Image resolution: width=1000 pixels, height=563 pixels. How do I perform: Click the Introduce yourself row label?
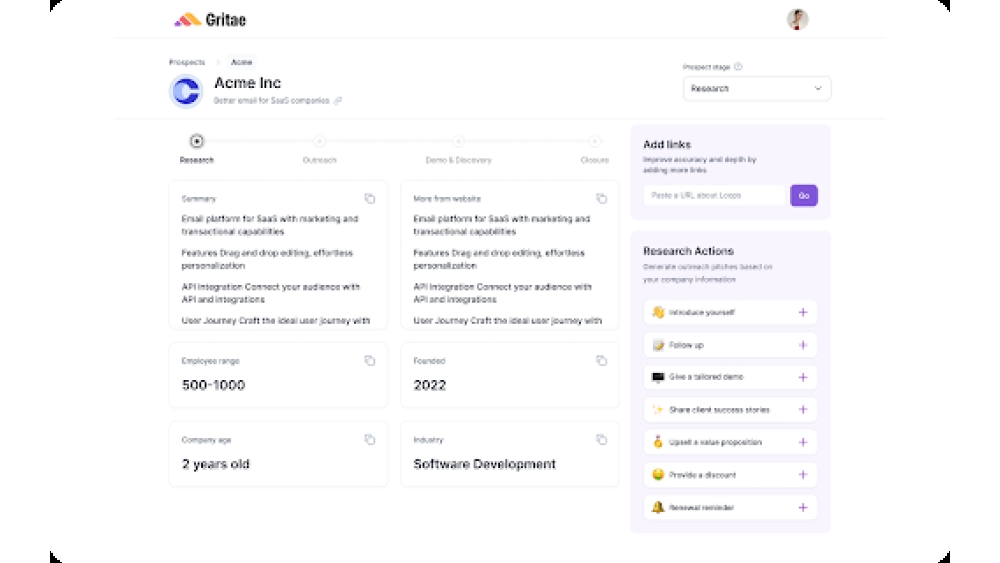[702, 312]
